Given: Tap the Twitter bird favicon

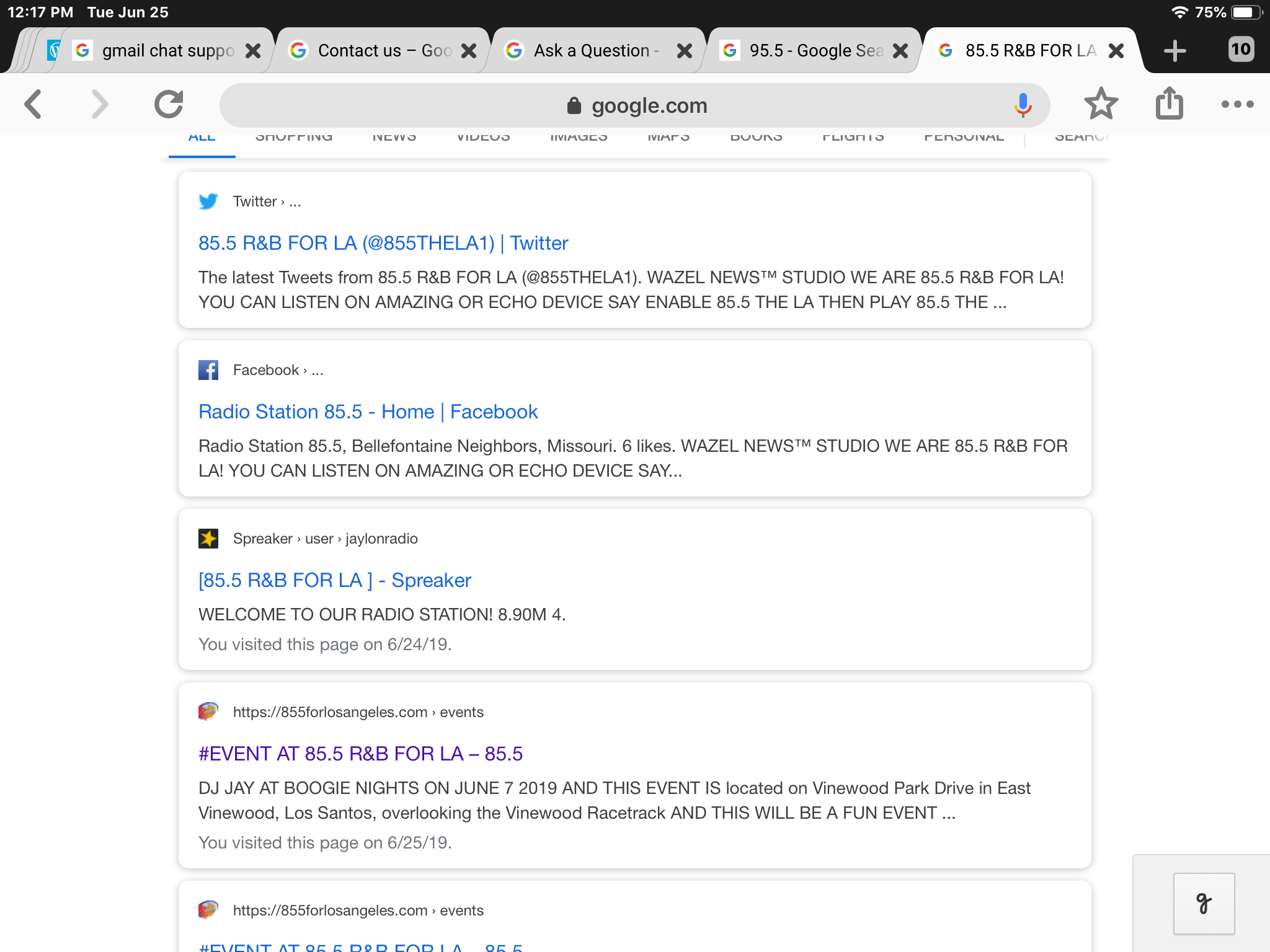Looking at the screenshot, I should point(208,201).
